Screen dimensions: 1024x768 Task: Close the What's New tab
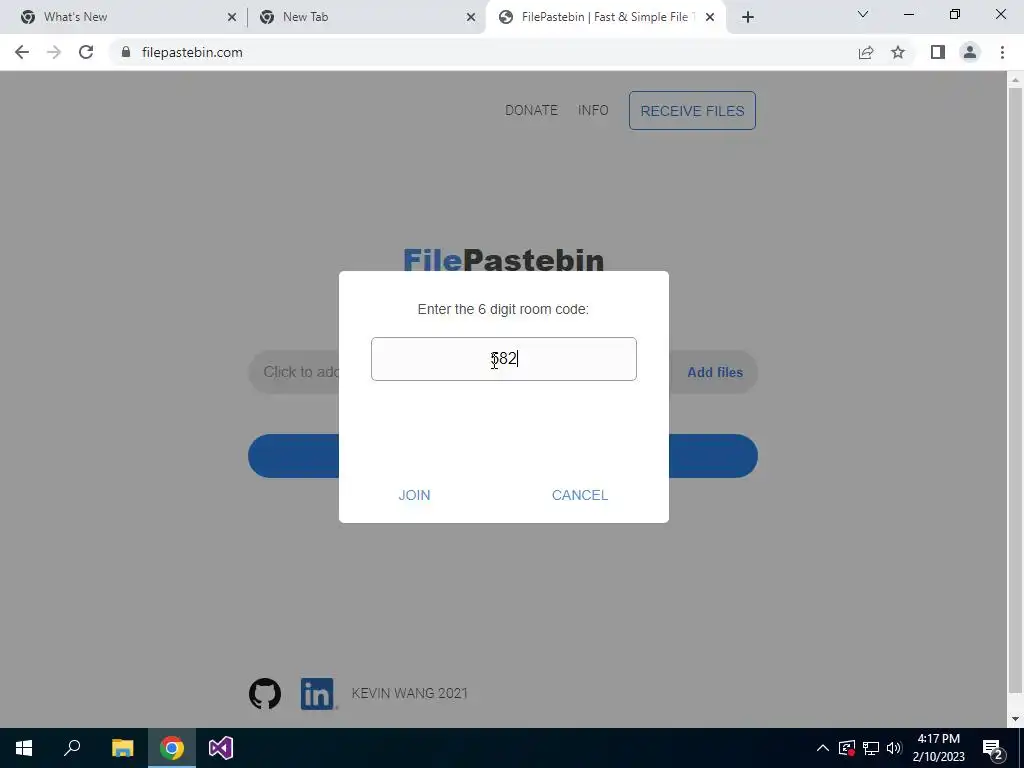(232, 17)
